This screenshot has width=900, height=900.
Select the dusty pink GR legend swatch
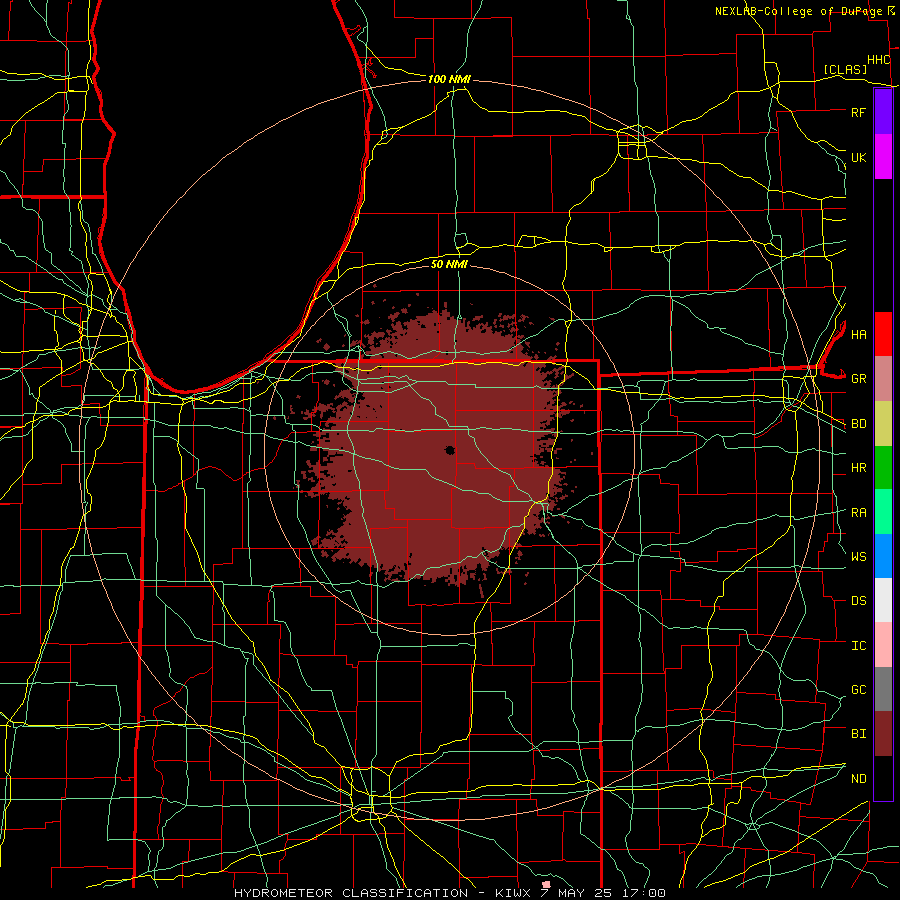point(883,379)
